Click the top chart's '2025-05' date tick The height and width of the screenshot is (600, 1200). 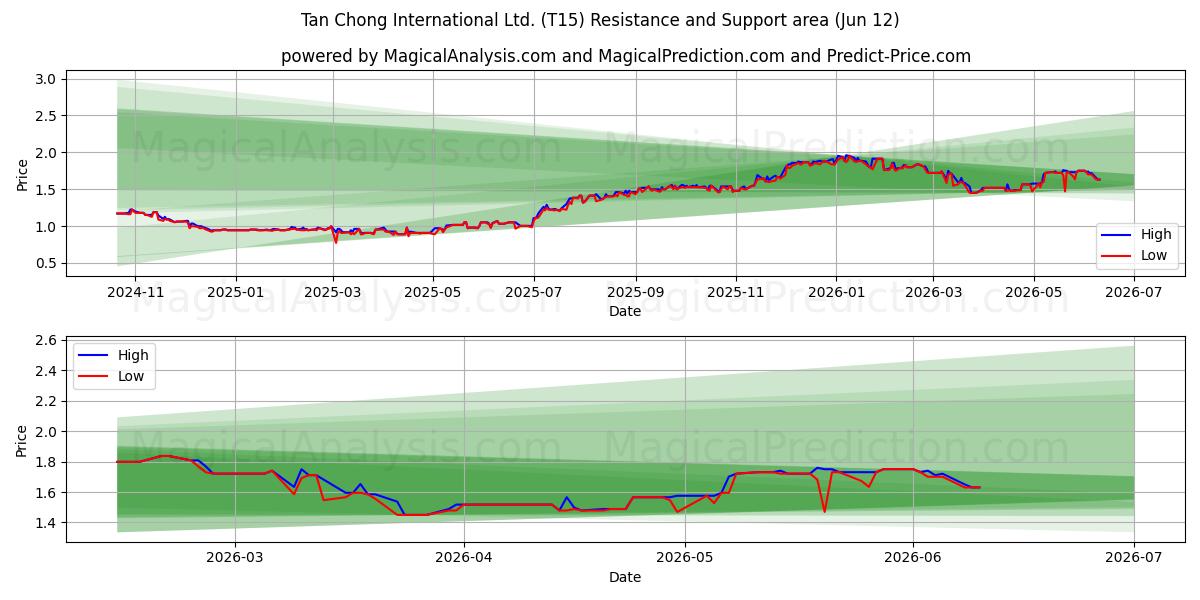coord(433,295)
